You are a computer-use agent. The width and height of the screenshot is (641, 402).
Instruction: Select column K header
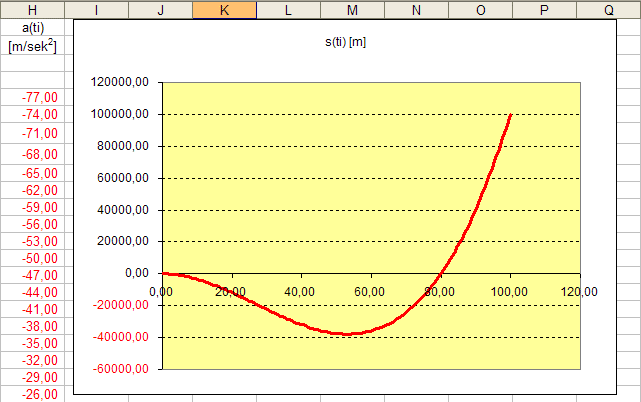tap(224, 9)
